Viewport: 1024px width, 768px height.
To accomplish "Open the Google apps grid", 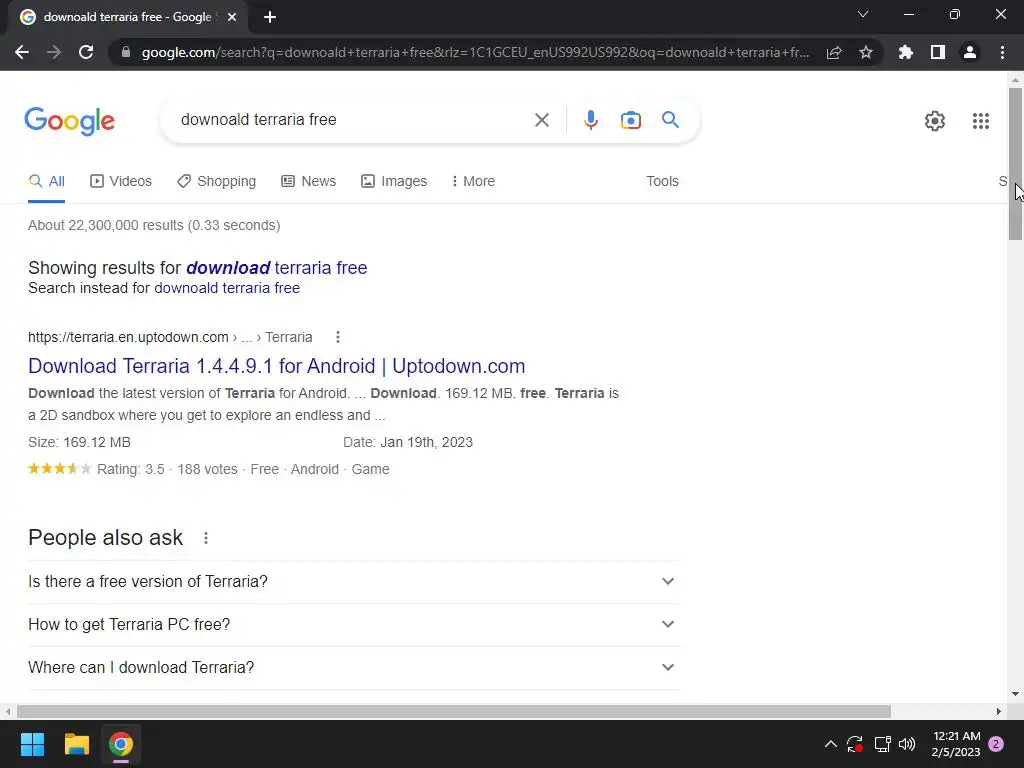I will [x=980, y=121].
